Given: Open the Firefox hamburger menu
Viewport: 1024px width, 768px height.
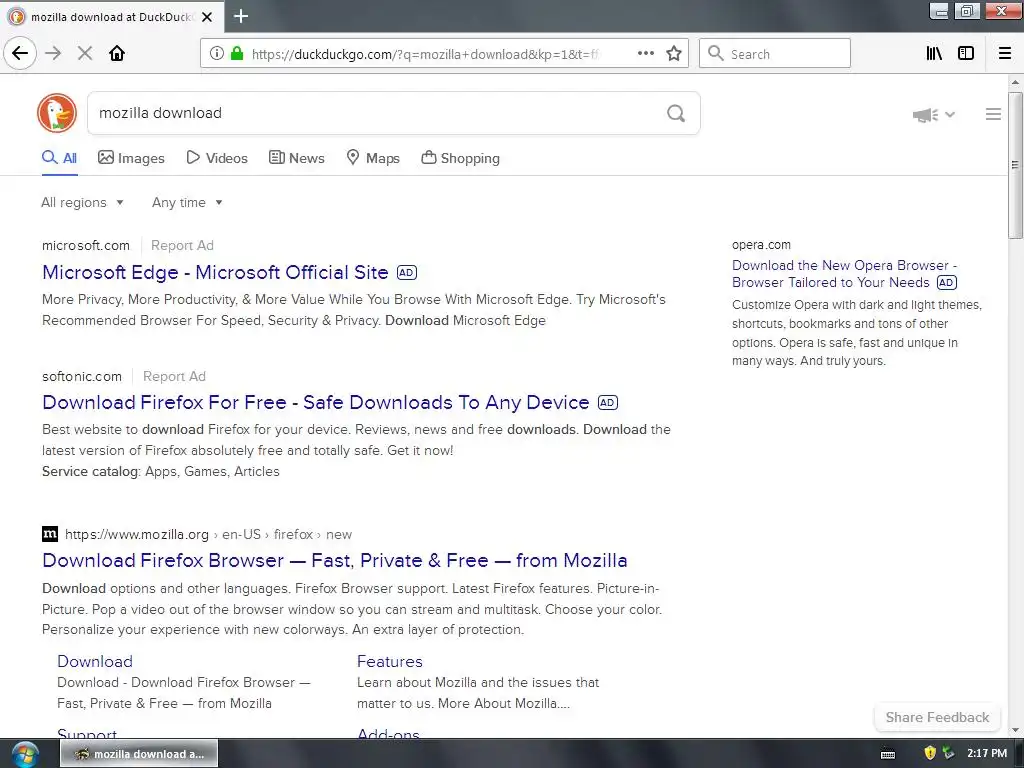Looking at the screenshot, I should tap(1005, 54).
